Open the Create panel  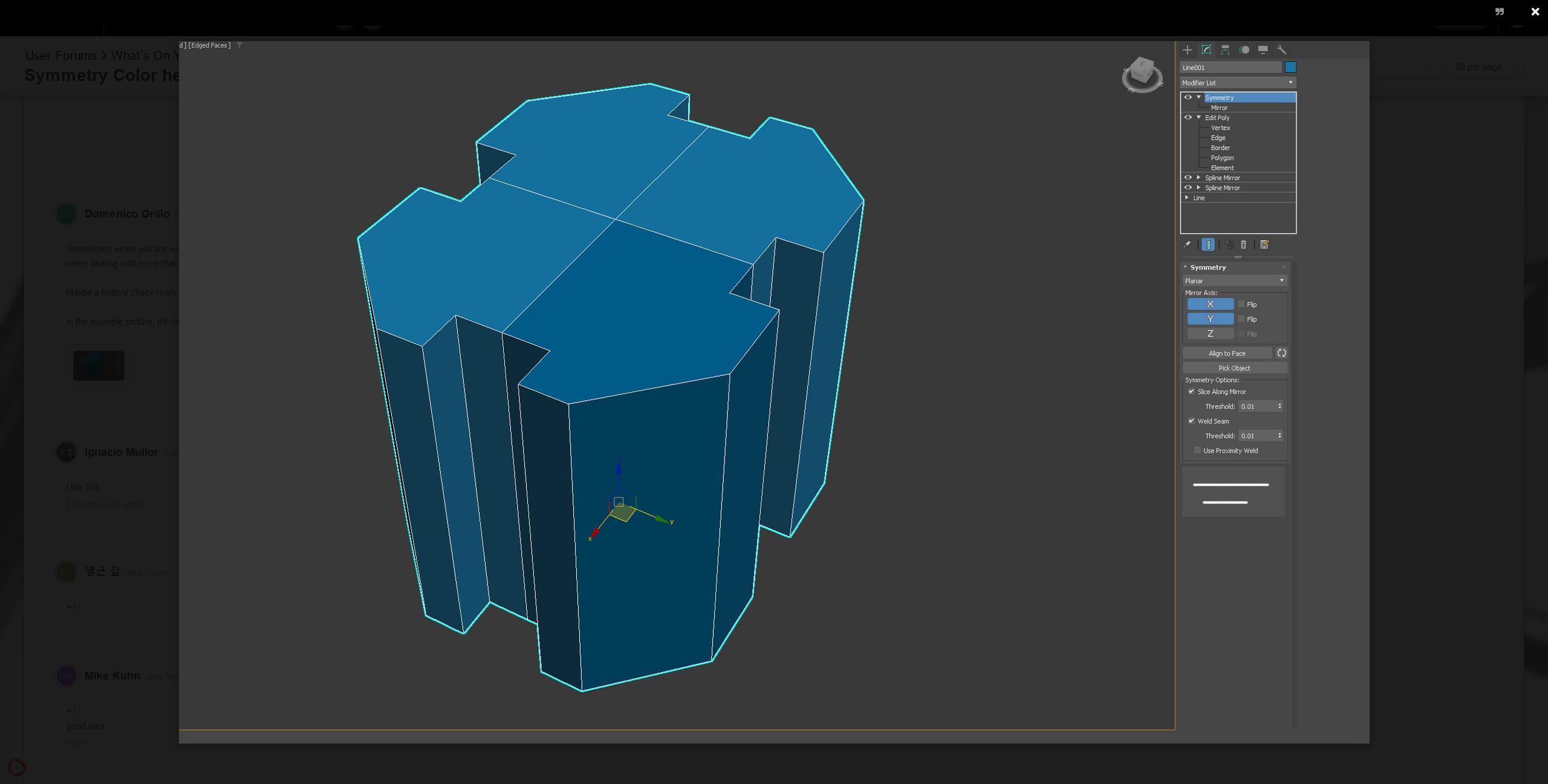[x=1186, y=50]
